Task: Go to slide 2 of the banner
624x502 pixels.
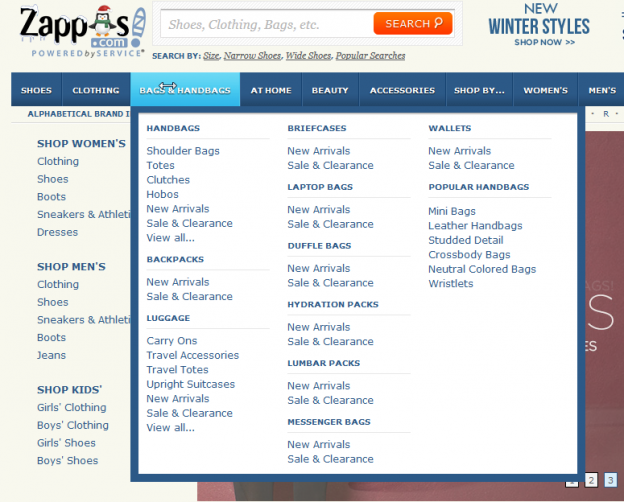Action: point(591,481)
